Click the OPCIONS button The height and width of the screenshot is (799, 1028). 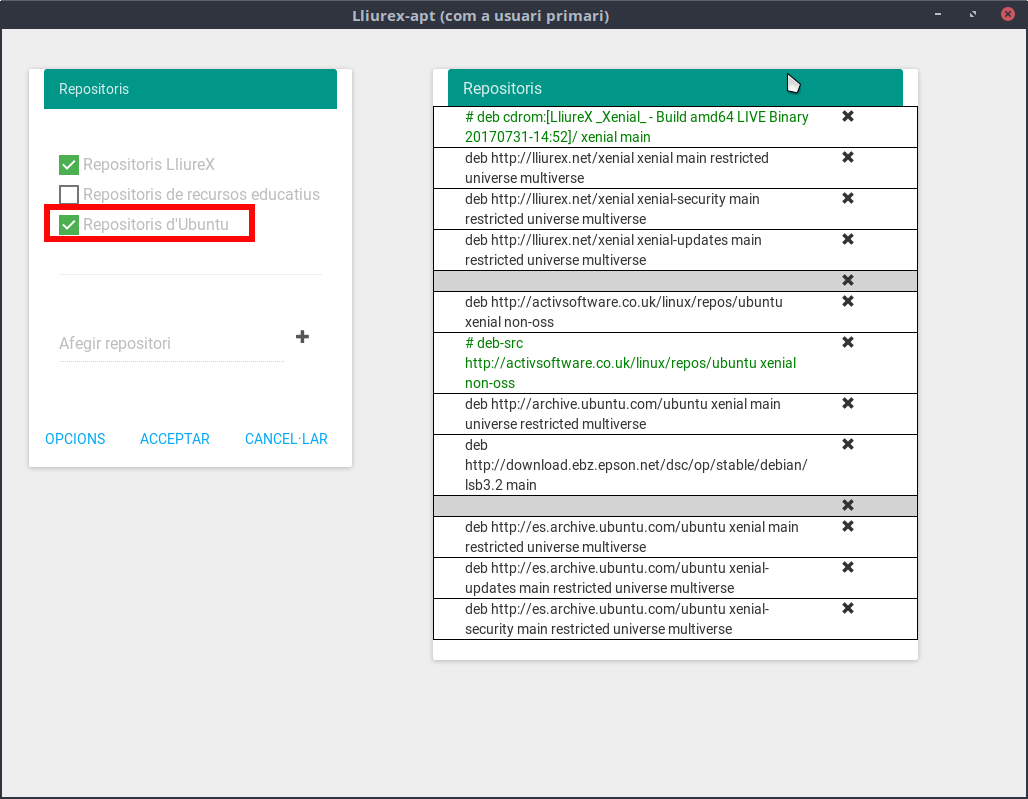[x=75, y=439]
